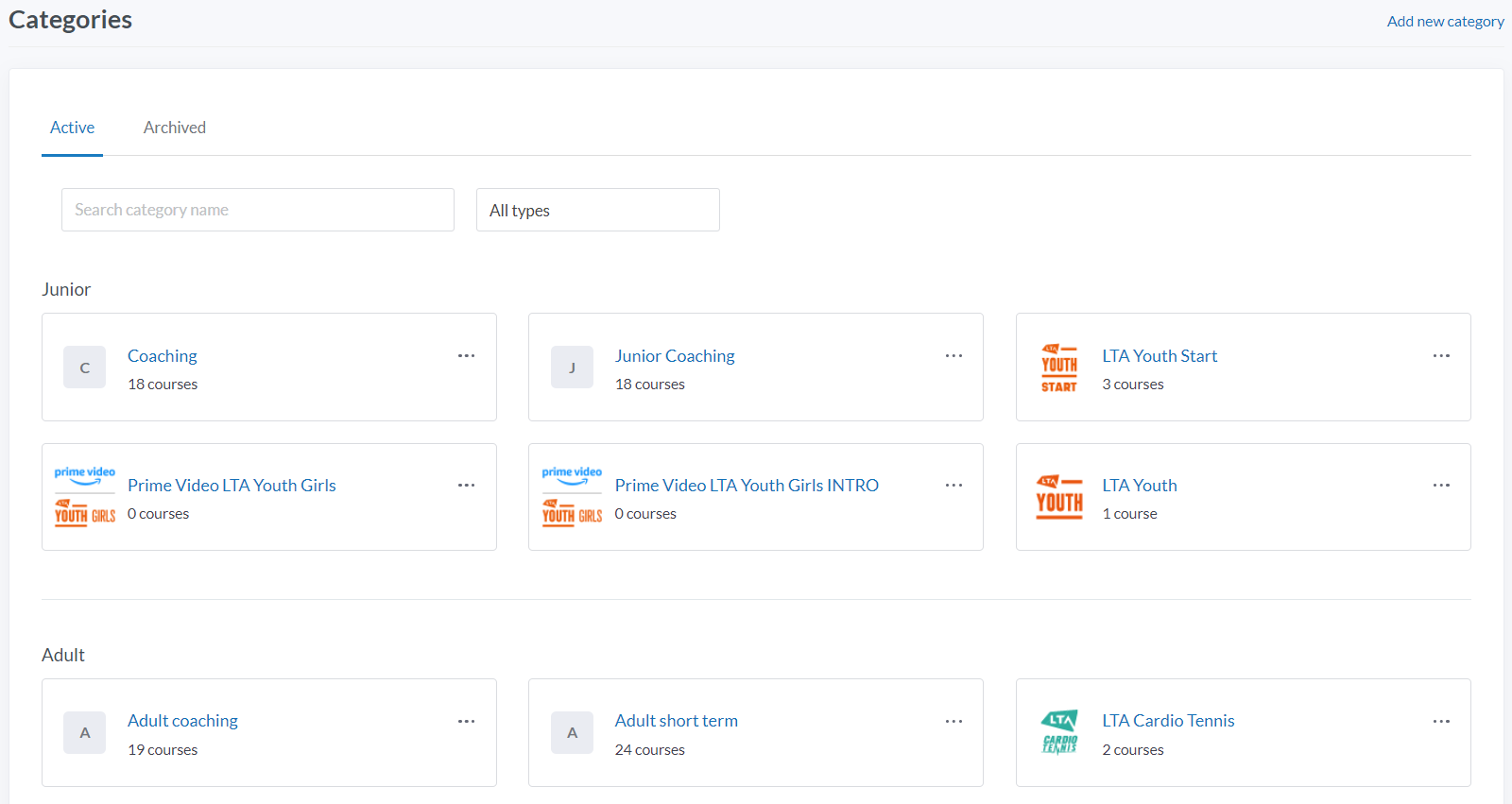The width and height of the screenshot is (1512, 804).
Task: Click the Youth Start logo thumbnail
Action: 1059,368
